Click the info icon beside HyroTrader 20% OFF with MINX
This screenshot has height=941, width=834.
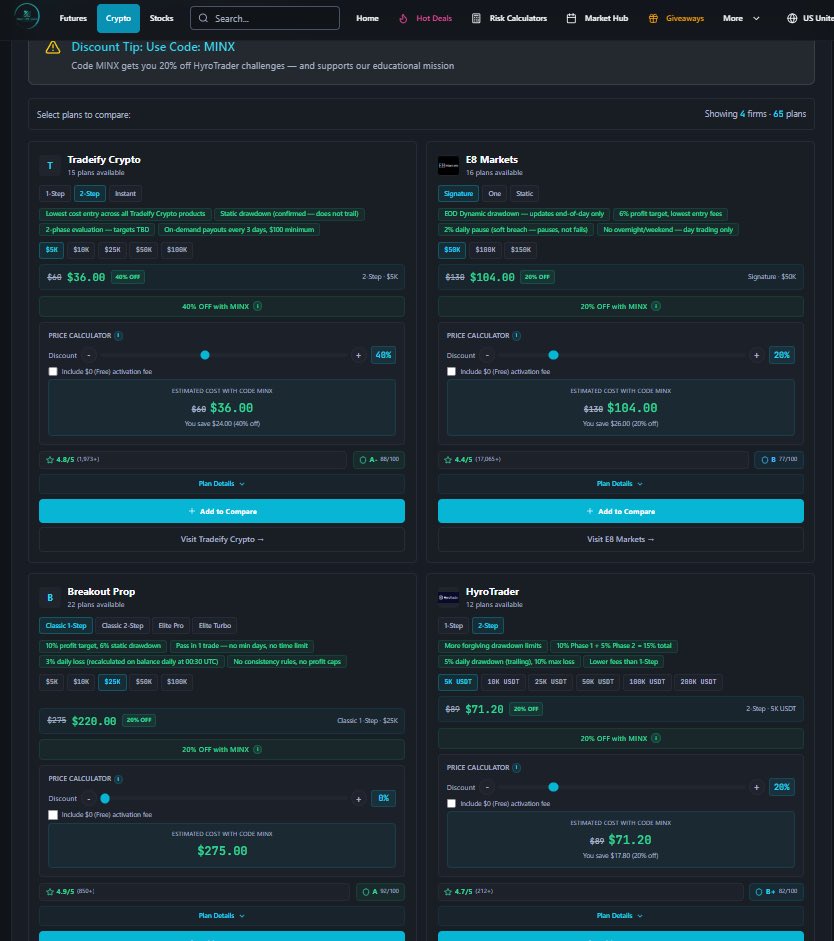(656, 738)
